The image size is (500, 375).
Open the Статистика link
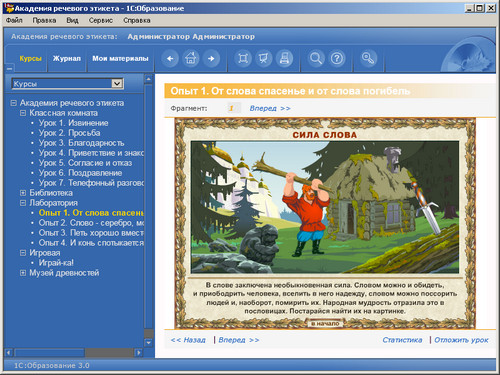pos(402,340)
